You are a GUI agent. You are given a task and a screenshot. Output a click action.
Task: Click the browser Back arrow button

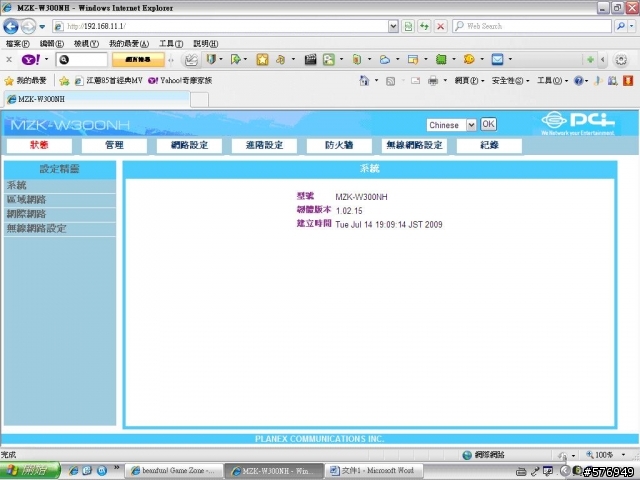point(11,27)
